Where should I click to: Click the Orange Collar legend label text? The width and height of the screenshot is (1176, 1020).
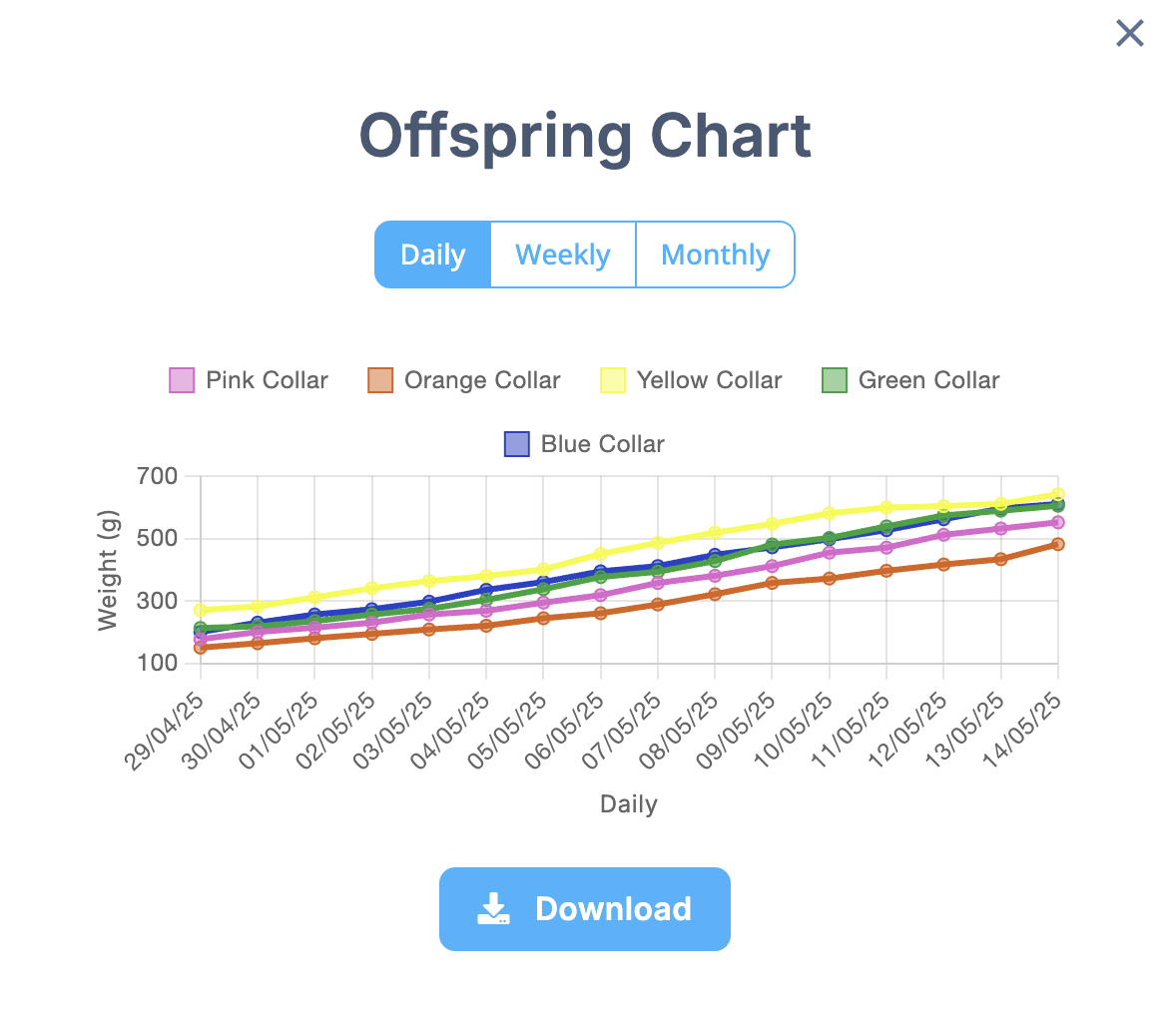(482, 380)
